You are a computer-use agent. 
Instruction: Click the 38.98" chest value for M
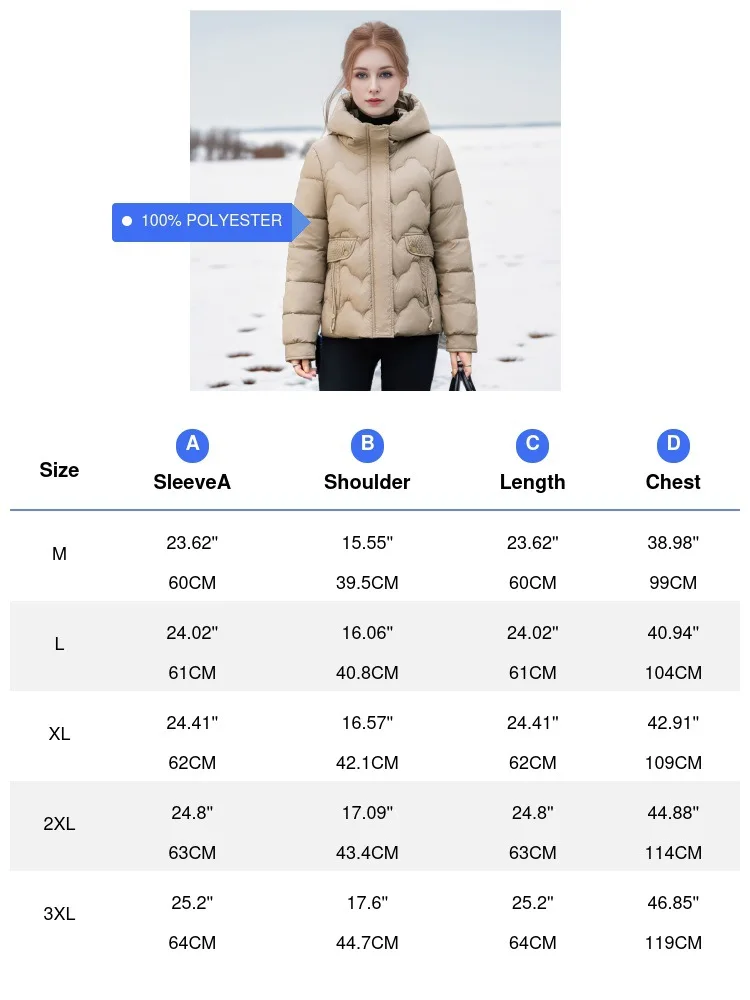[673, 543]
